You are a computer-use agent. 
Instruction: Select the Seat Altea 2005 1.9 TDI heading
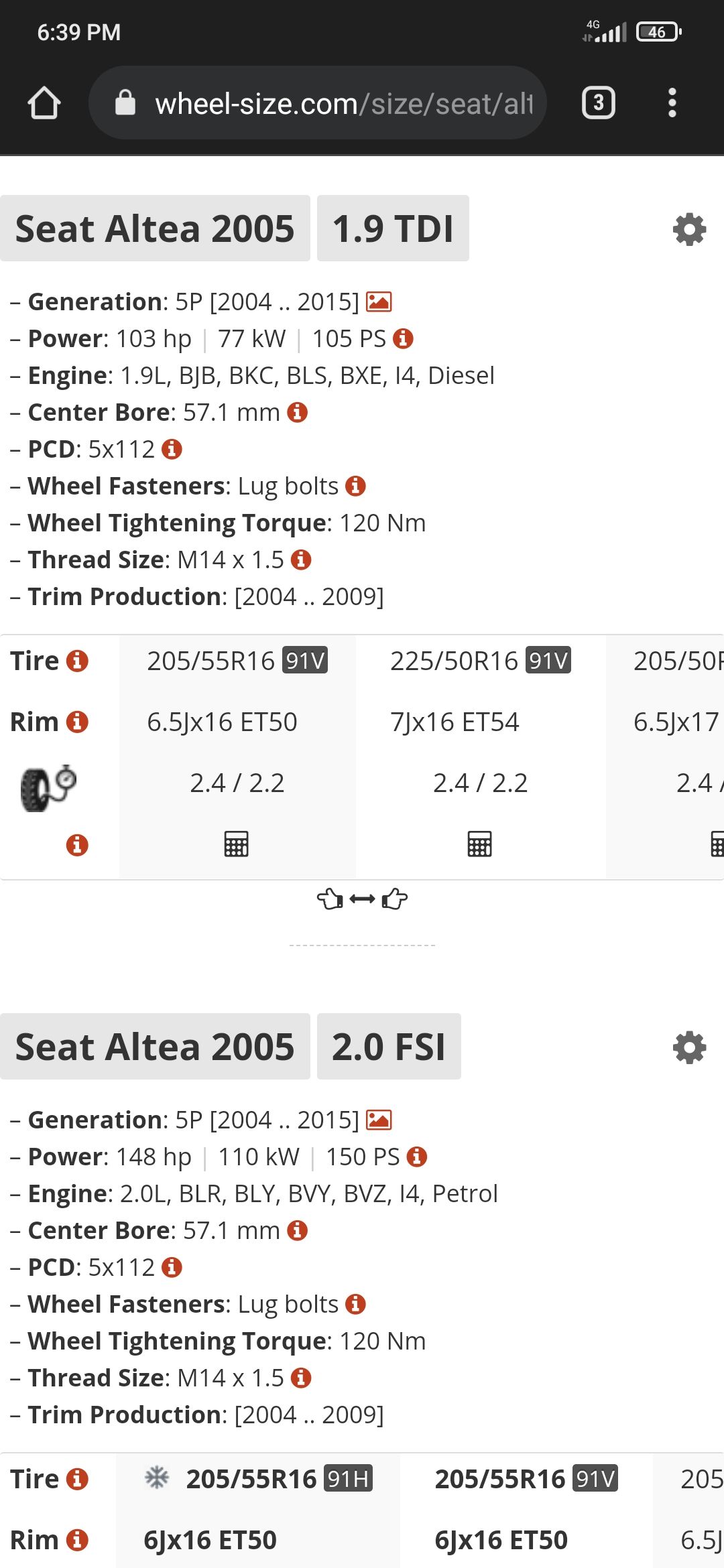(x=155, y=228)
